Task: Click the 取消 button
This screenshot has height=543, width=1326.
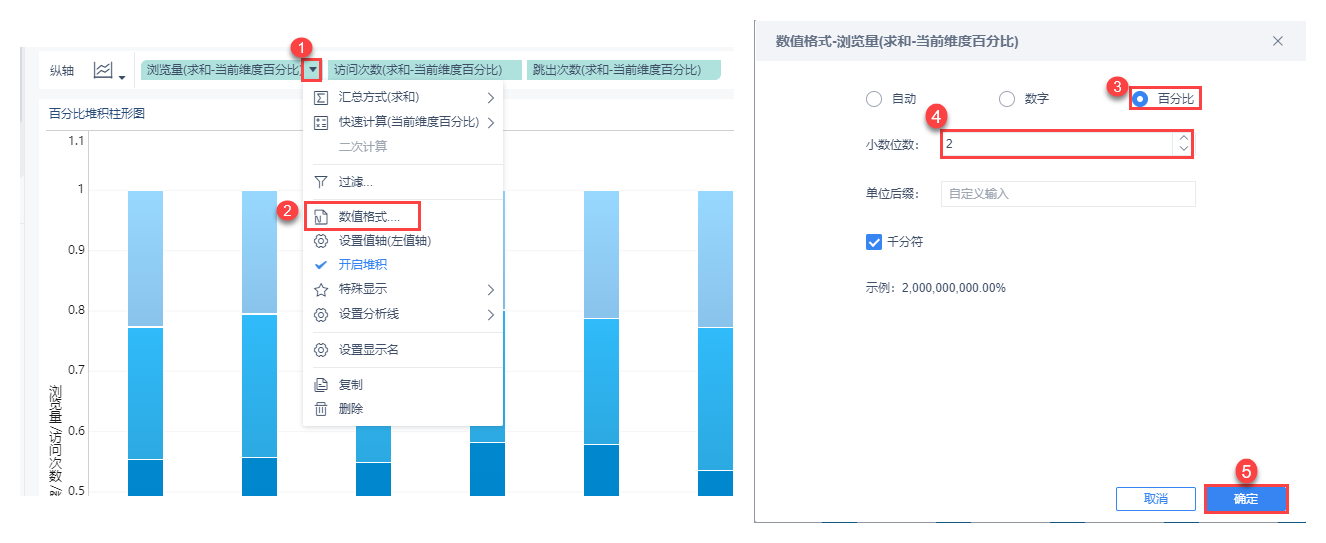Action: 1155,499
